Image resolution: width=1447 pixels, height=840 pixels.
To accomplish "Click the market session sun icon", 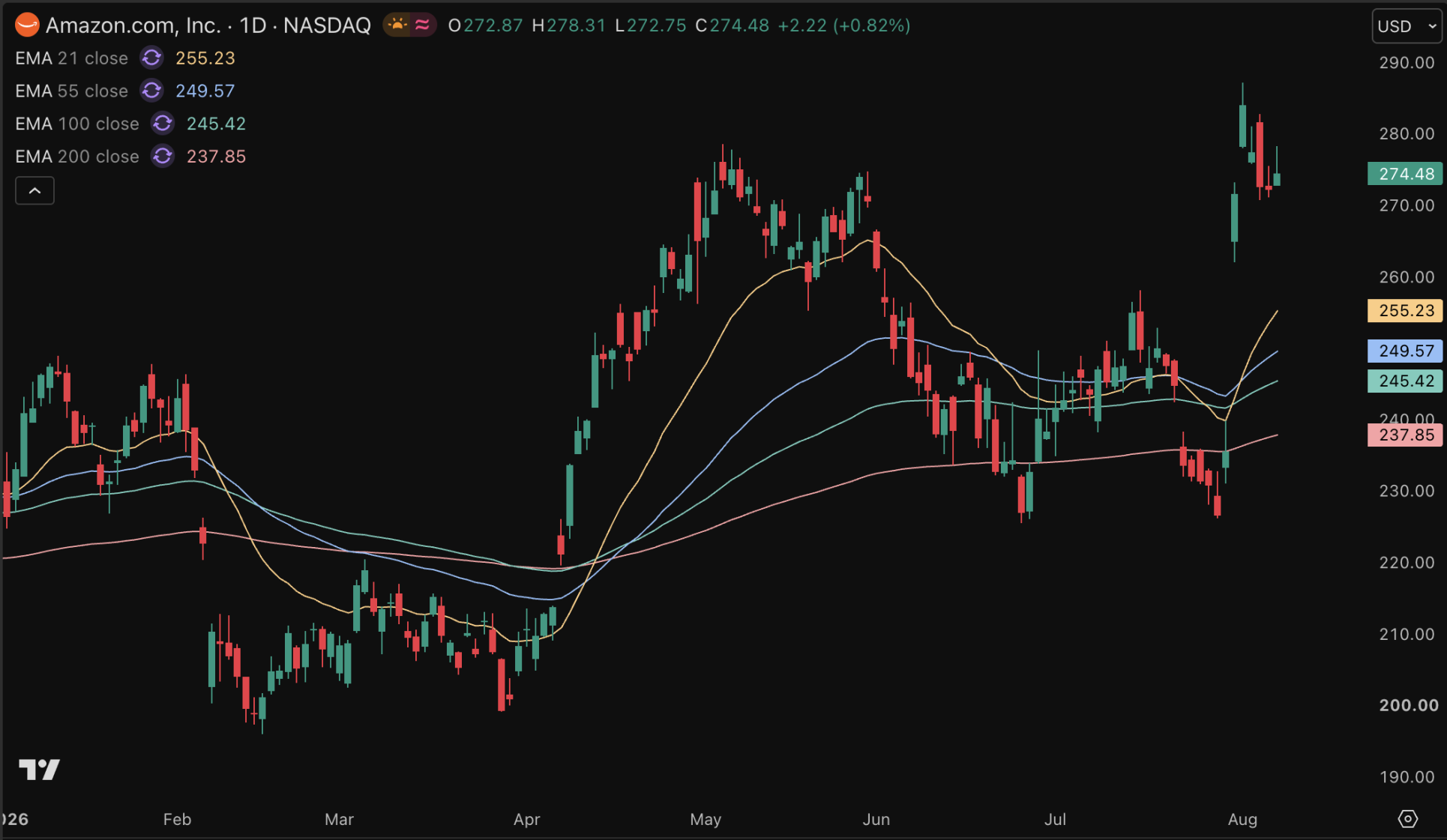I will pyautogui.click(x=397, y=25).
